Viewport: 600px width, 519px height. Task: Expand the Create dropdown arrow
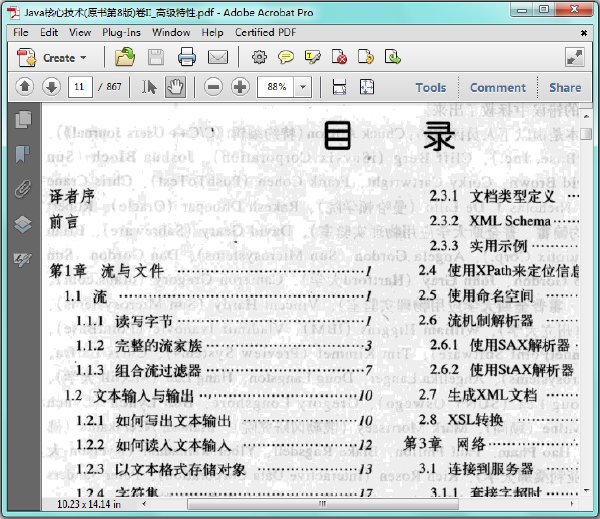pos(83,58)
